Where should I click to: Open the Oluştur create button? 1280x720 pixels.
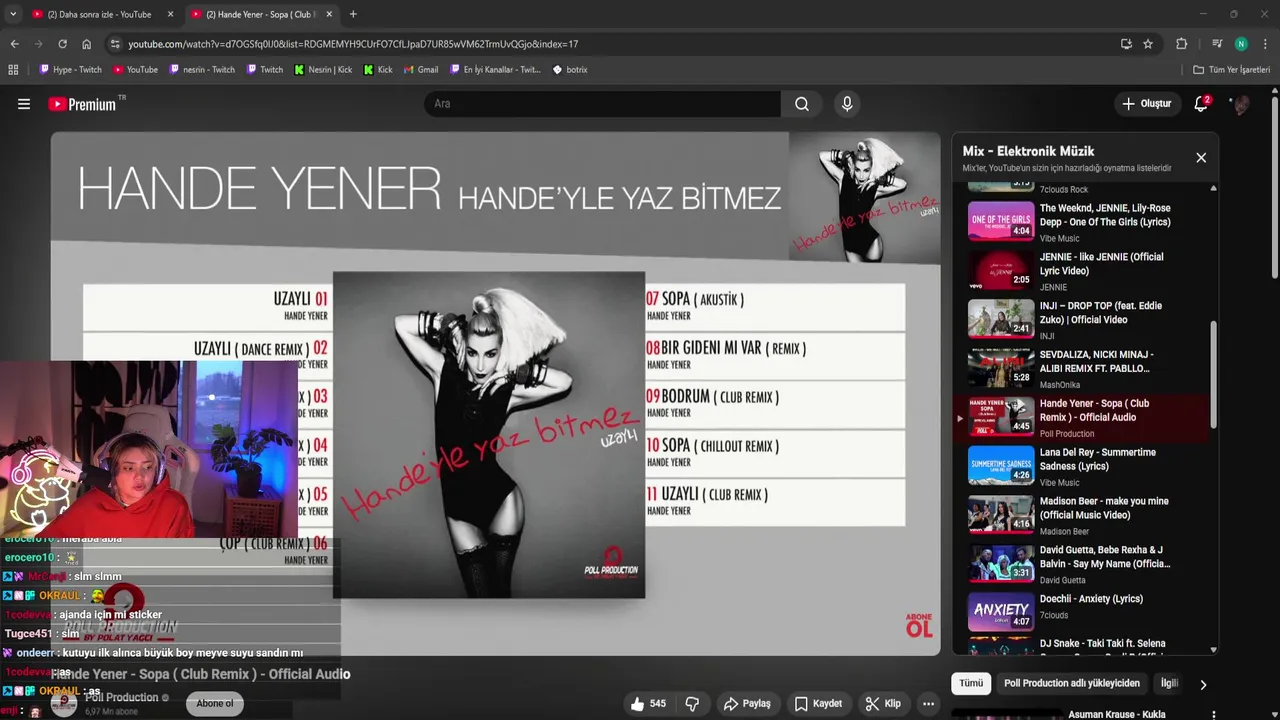[x=1146, y=104]
